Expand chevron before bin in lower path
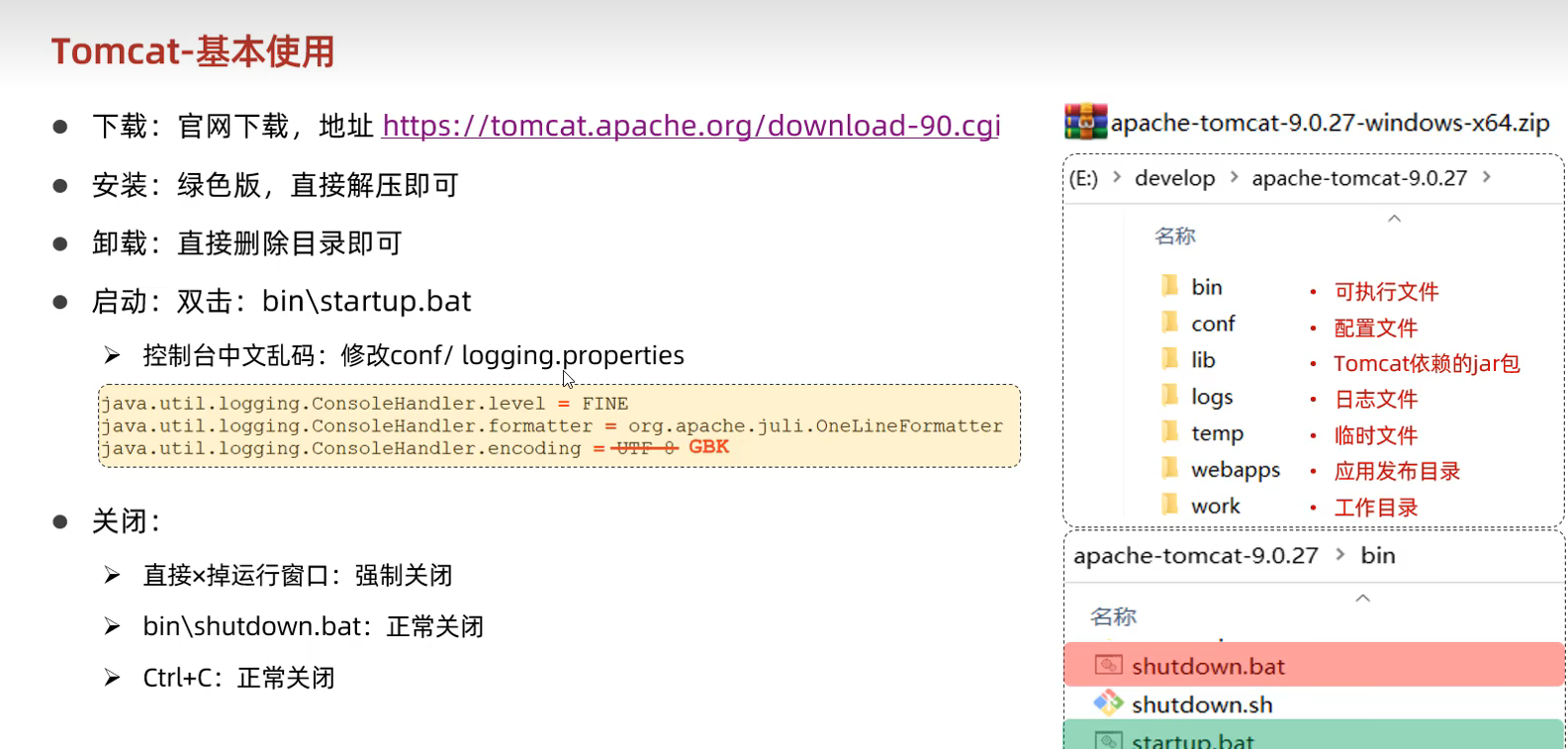Screen dimensions: 1568x749 tap(1340, 554)
